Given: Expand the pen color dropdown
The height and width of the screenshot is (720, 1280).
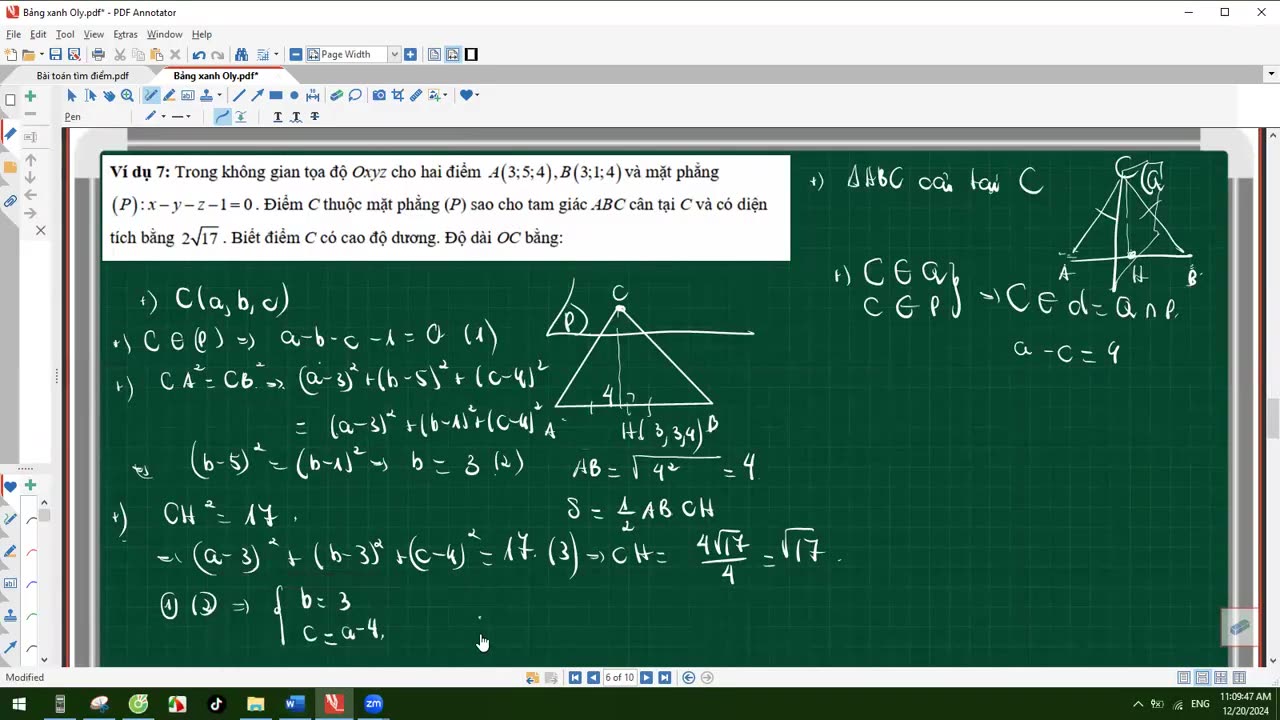Looking at the screenshot, I should [x=163, y=116].
